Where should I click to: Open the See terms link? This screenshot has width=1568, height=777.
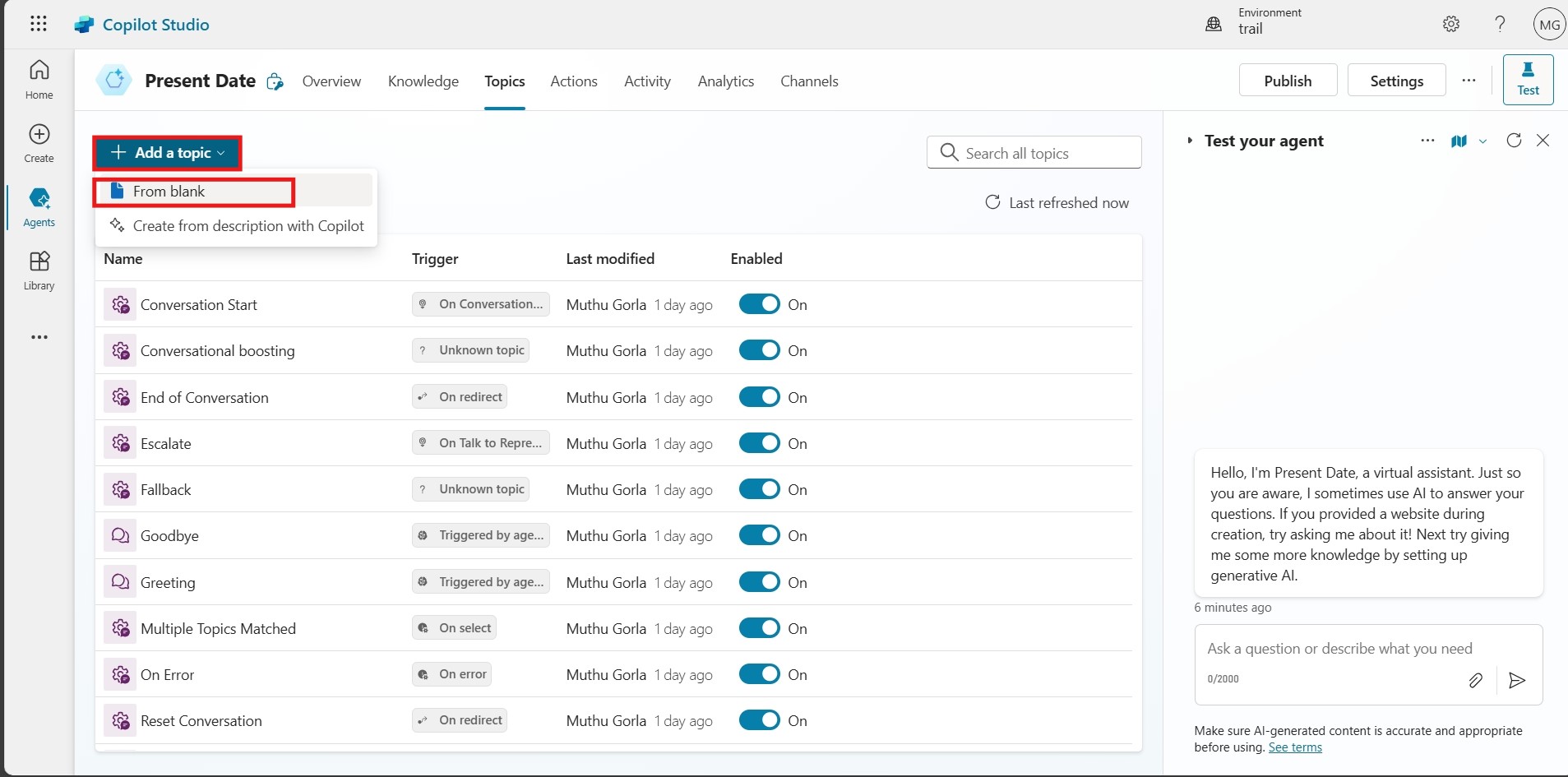click(1295, 747)
